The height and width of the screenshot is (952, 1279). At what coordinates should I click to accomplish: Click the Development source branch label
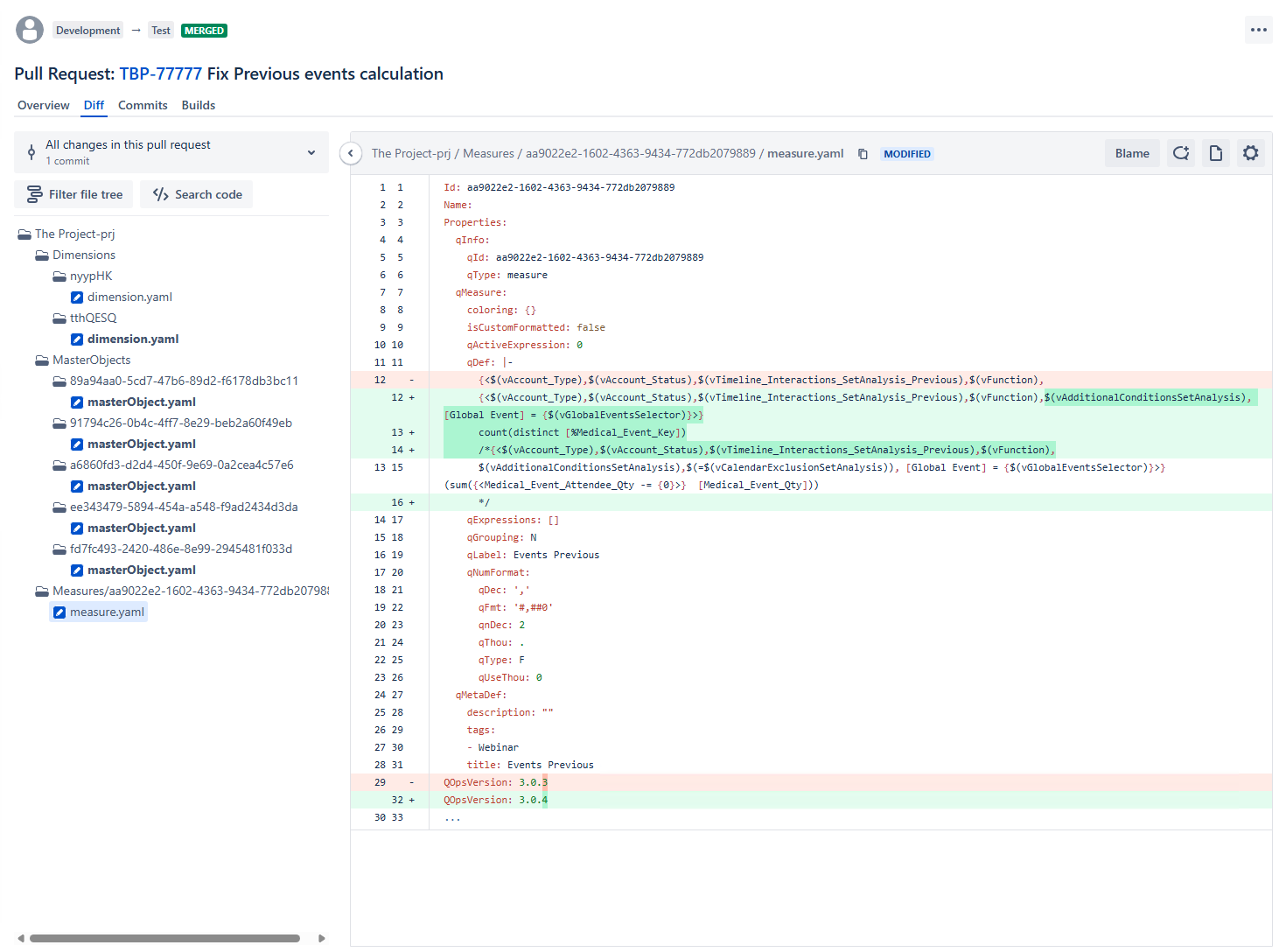tap(87, 31)
